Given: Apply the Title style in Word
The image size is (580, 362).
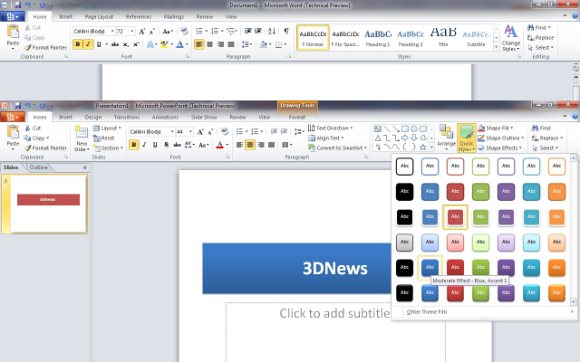Looking at the screenshot, I should 443,38.
